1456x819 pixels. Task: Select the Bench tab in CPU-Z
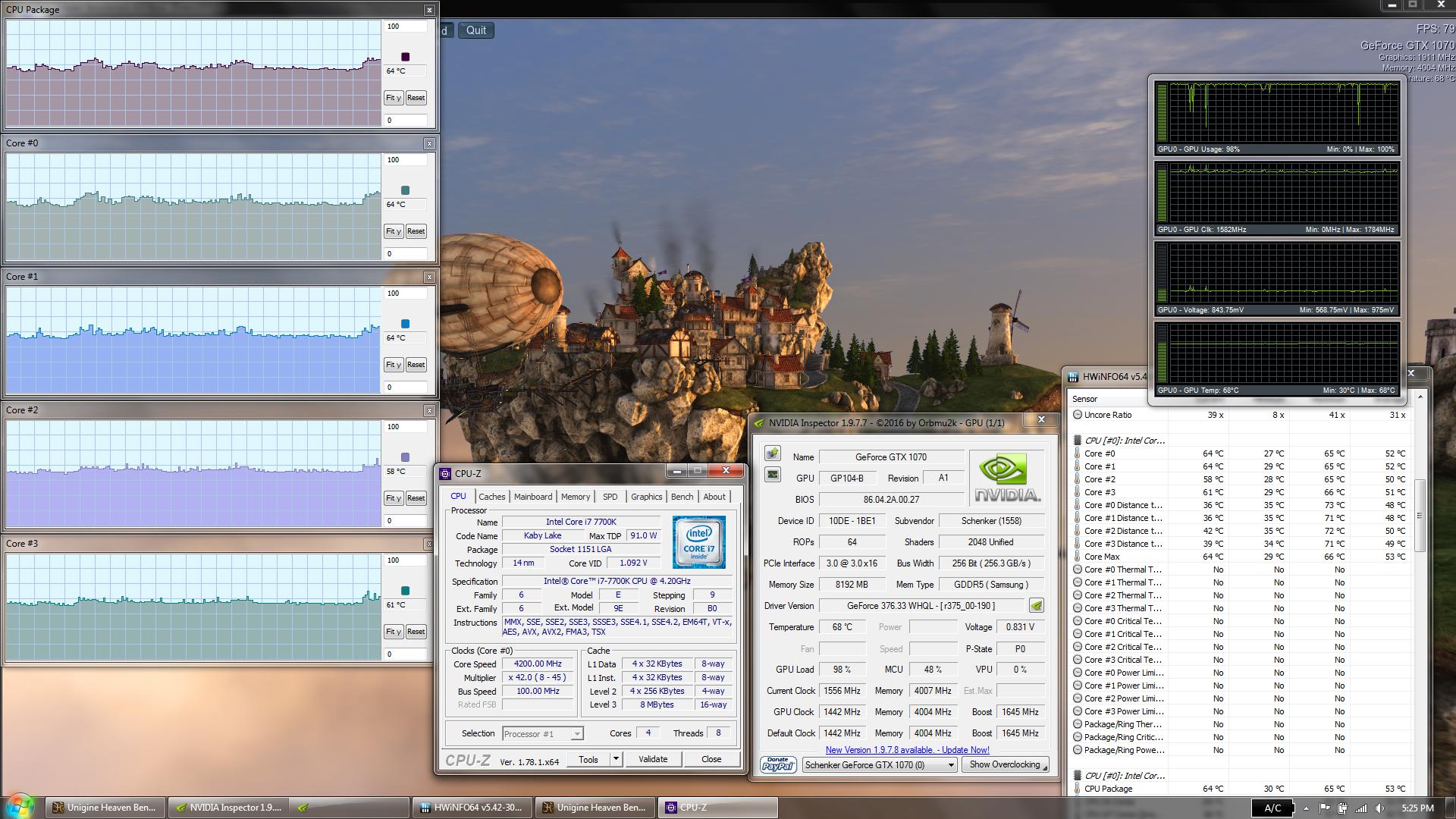tap(682, 497)
